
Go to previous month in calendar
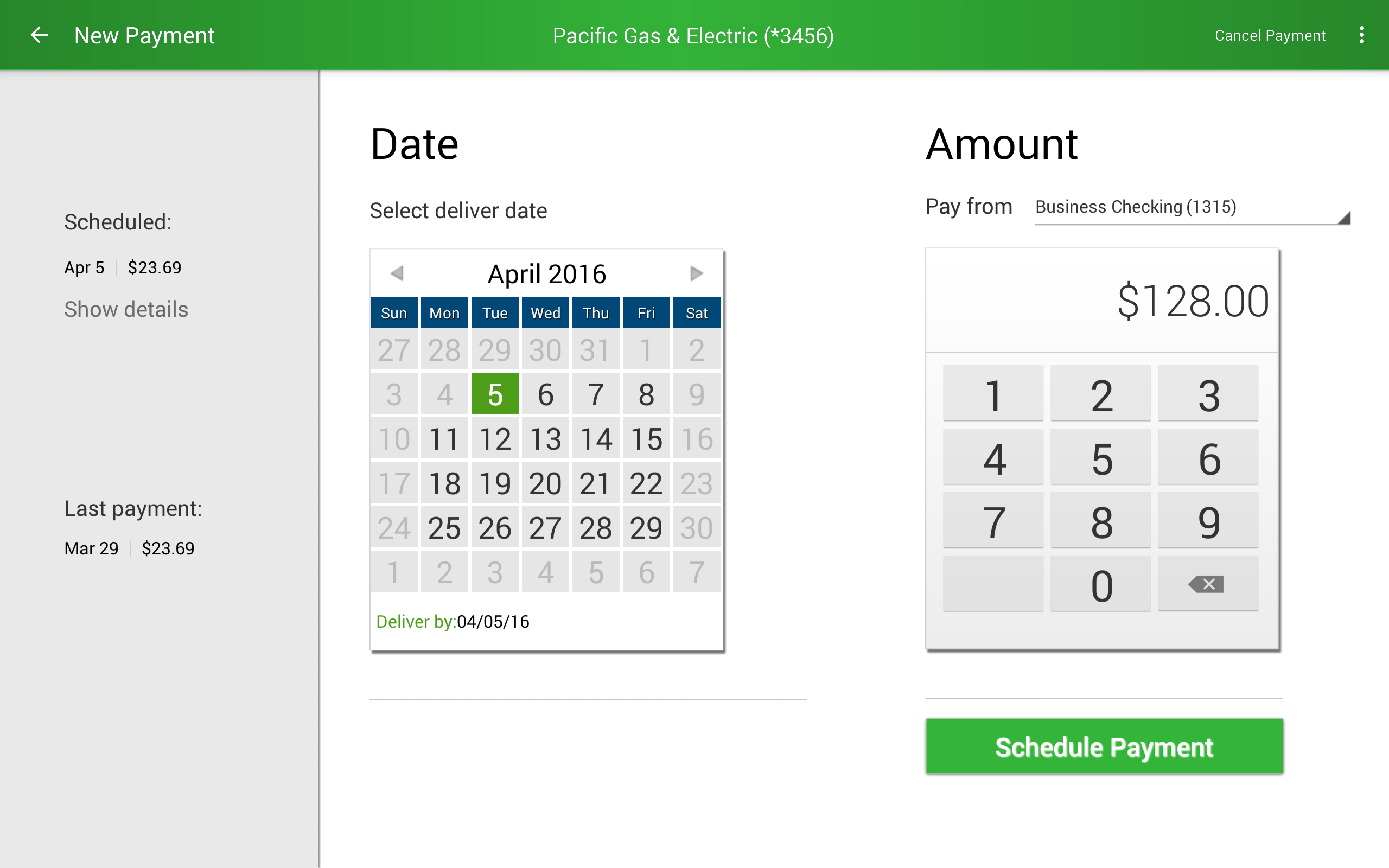(x=397, y=274)
